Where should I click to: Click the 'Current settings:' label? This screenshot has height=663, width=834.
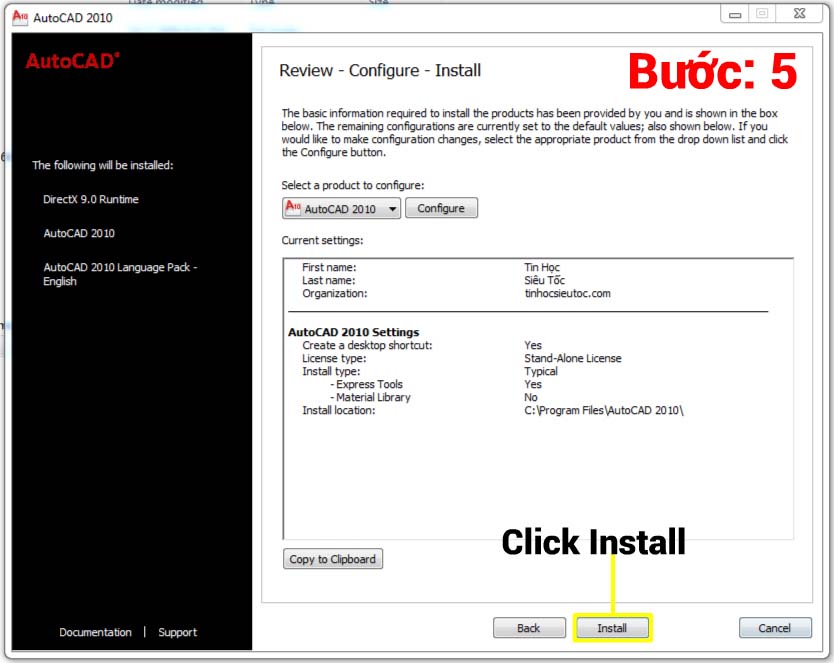[322, 240]
